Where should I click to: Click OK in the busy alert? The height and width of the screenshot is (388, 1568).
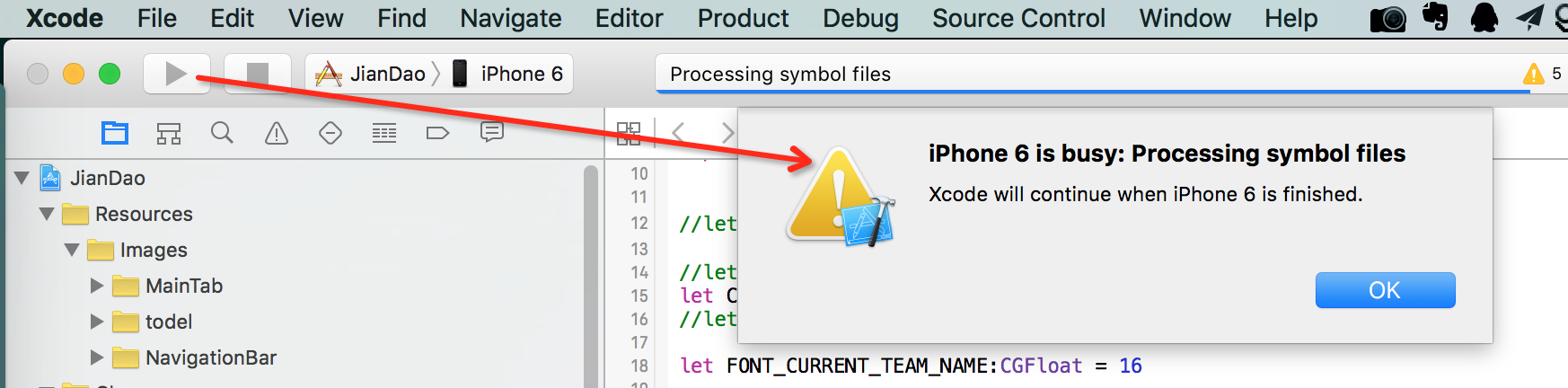click(x=1385, y=290)
